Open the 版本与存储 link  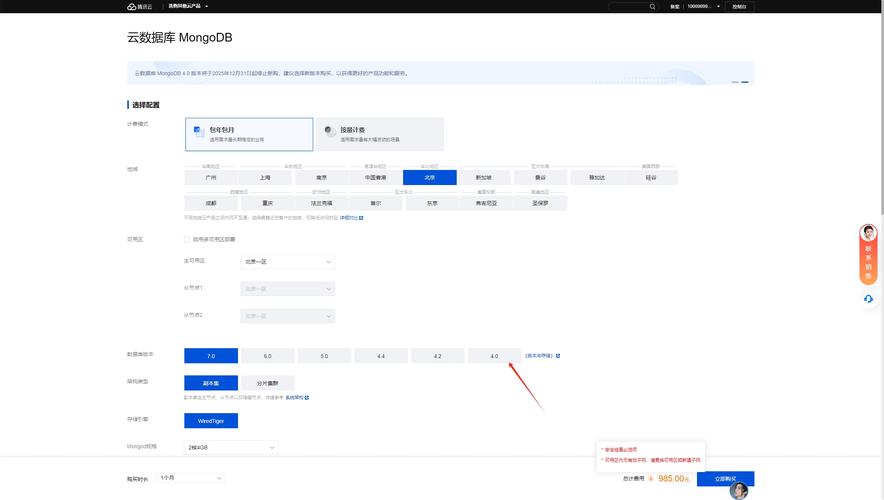point(542,355)
